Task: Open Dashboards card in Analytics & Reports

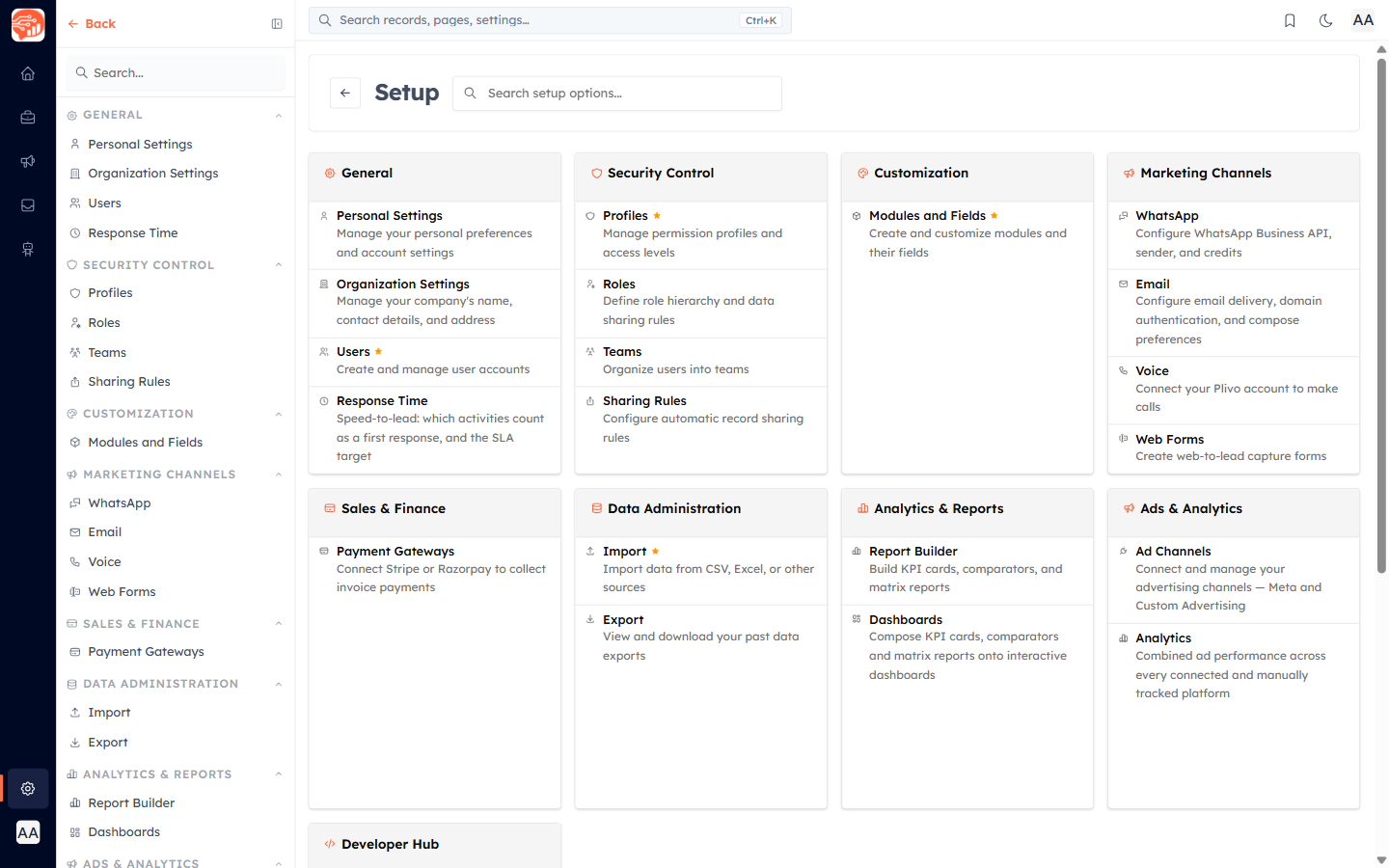Action: [967, 647]
